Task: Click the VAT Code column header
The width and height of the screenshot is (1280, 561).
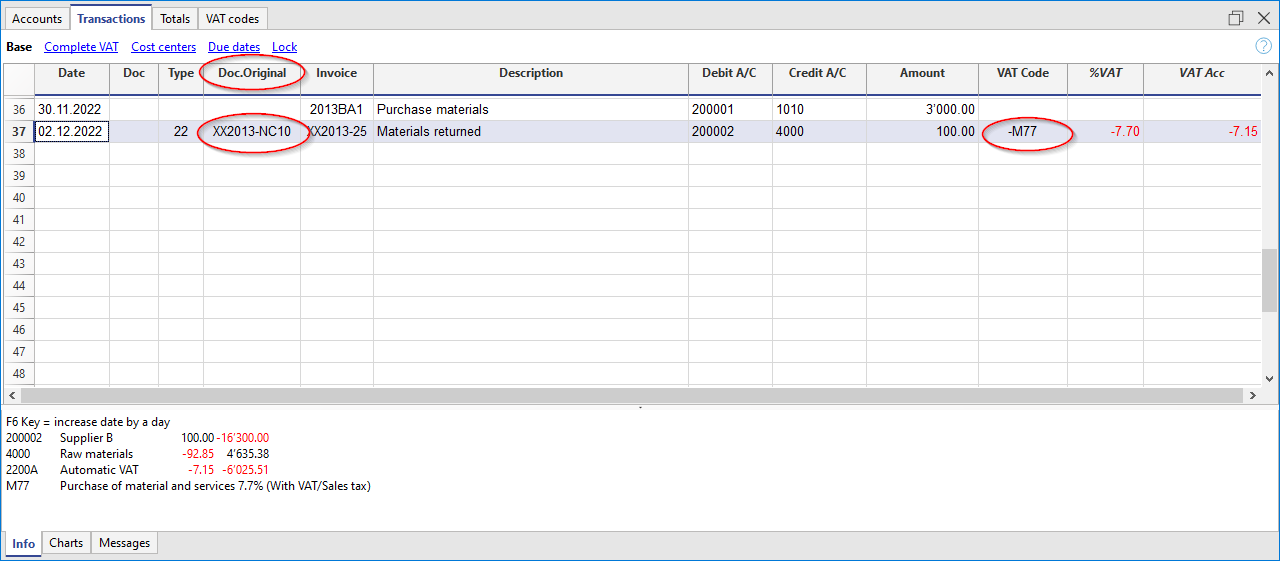Action: [1022, 79]
